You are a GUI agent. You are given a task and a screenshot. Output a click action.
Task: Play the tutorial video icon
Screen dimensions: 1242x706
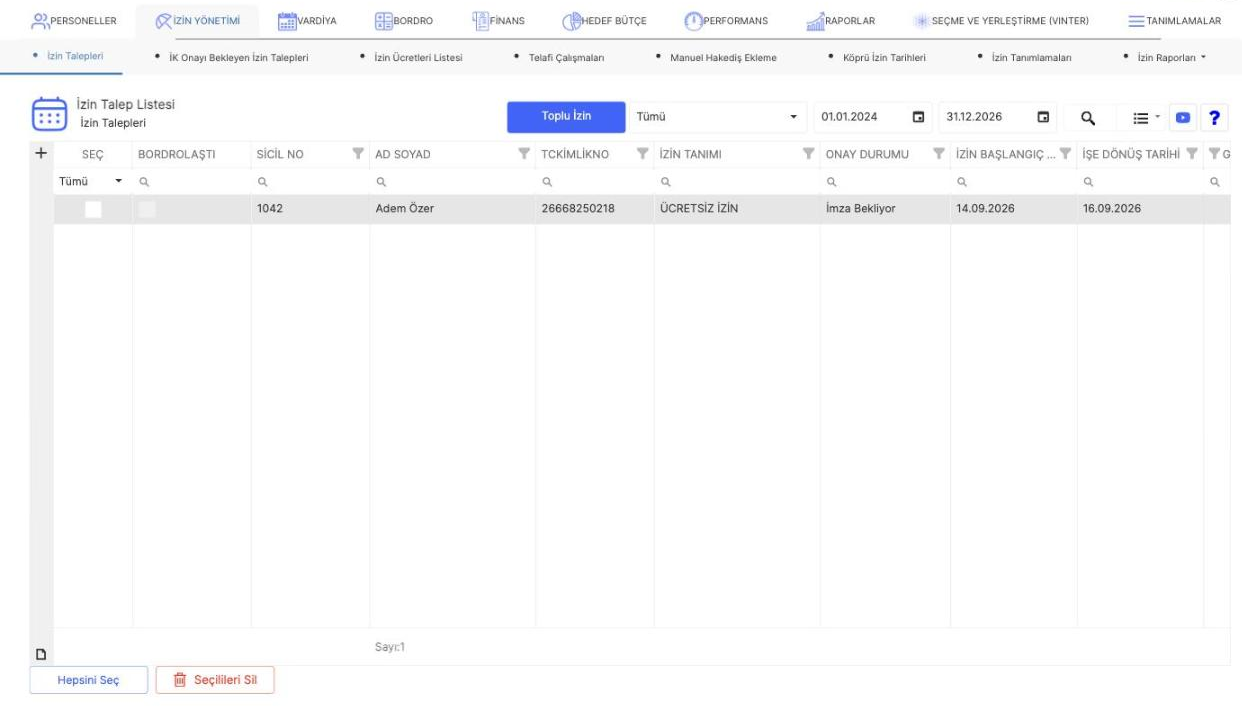1183,118
